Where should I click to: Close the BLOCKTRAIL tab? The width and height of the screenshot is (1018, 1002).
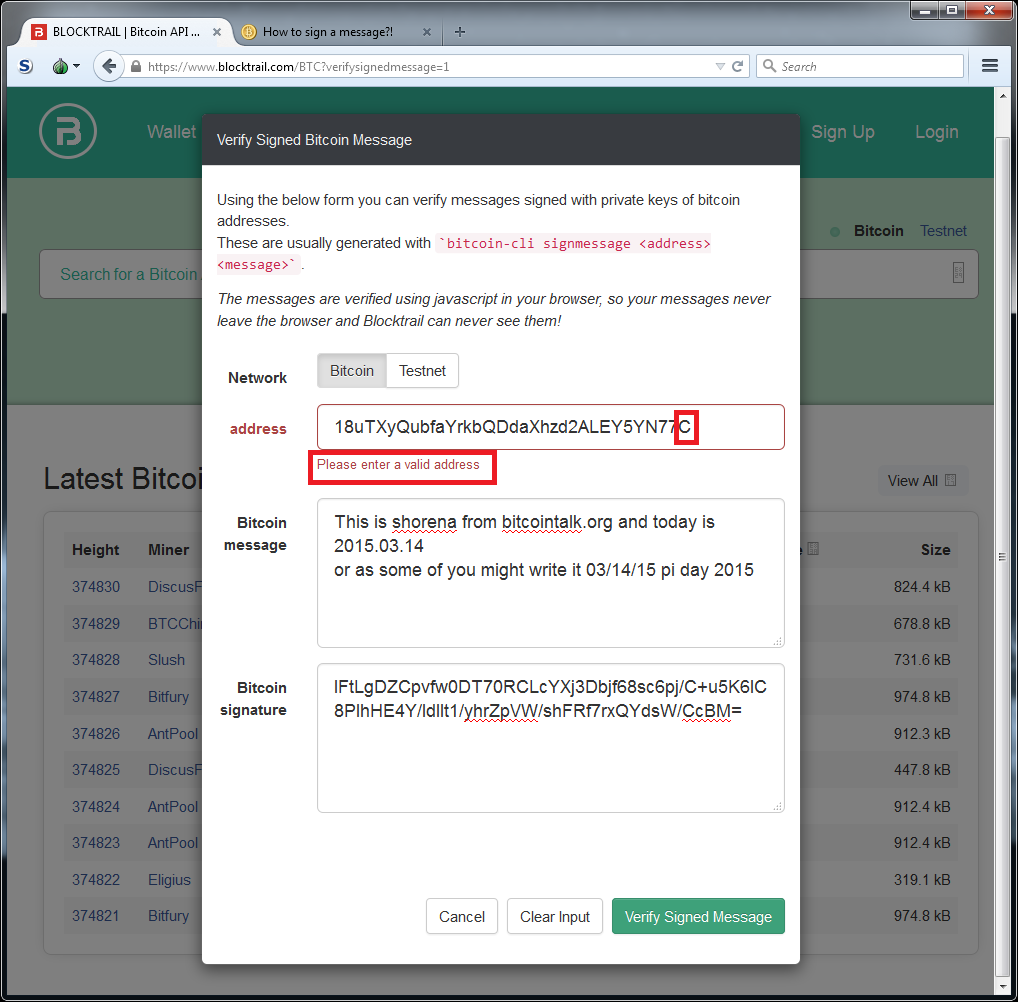coord(217,32)
